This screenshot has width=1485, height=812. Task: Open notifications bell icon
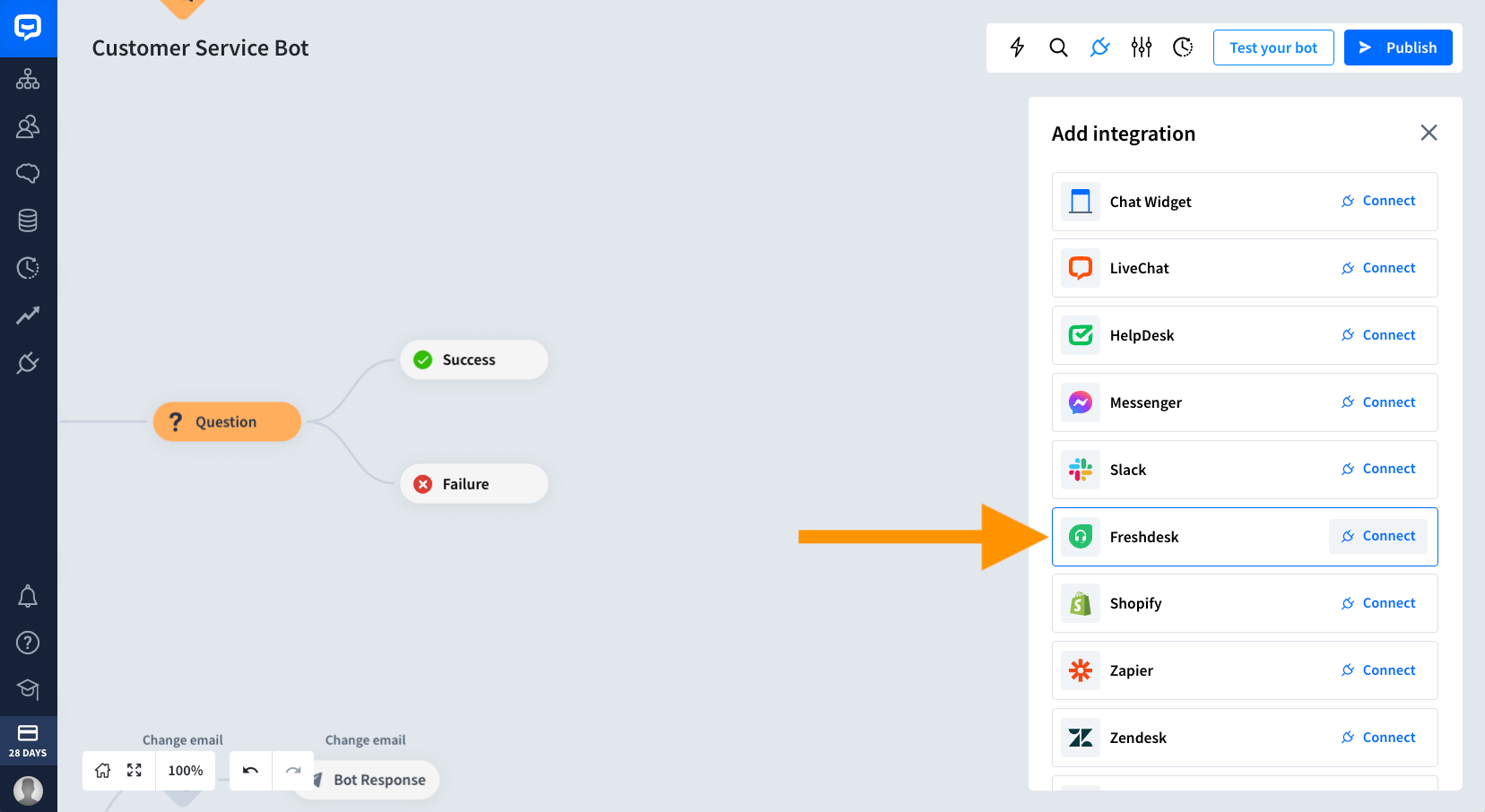[28, 596]
